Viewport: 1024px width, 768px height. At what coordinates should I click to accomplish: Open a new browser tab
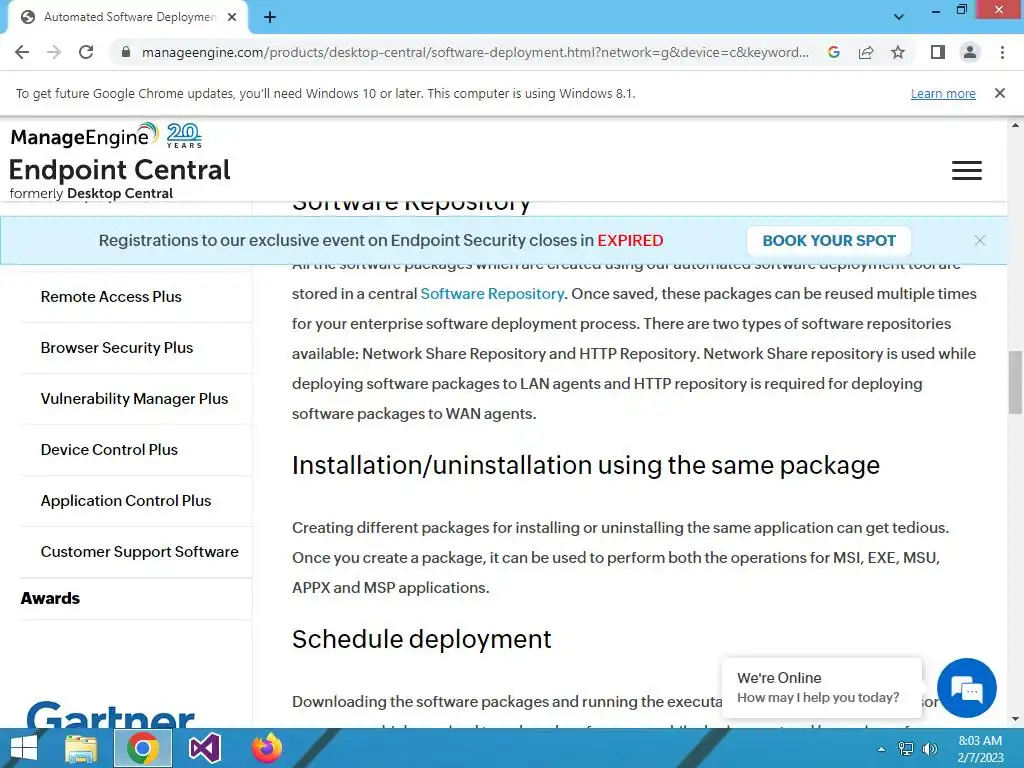270,17
